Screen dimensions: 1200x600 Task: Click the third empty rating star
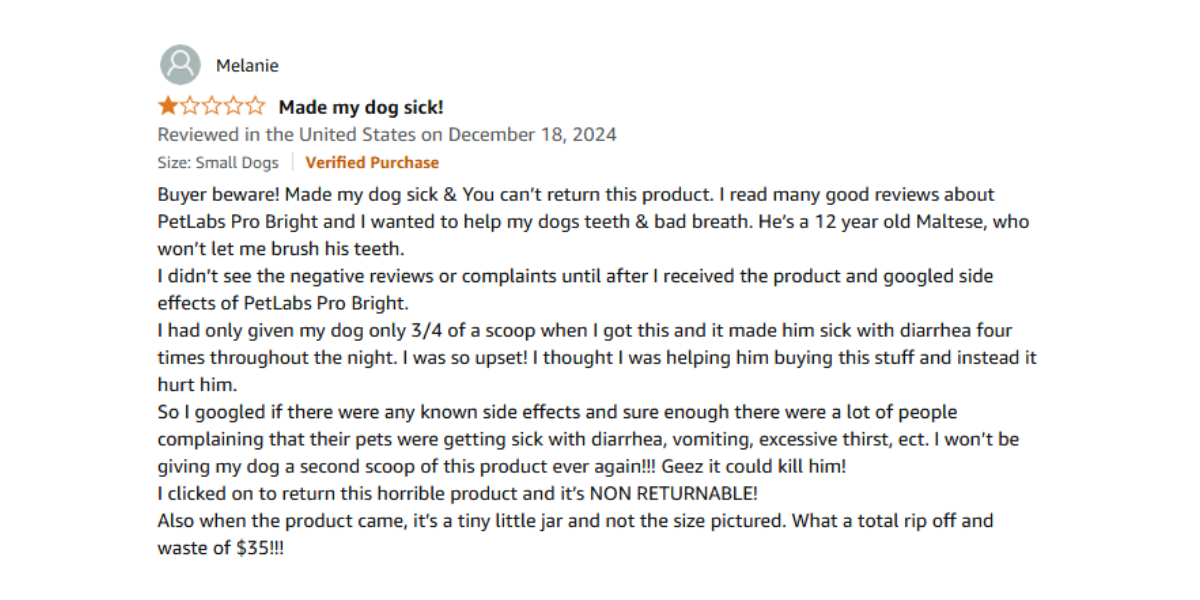click(212, 106)
